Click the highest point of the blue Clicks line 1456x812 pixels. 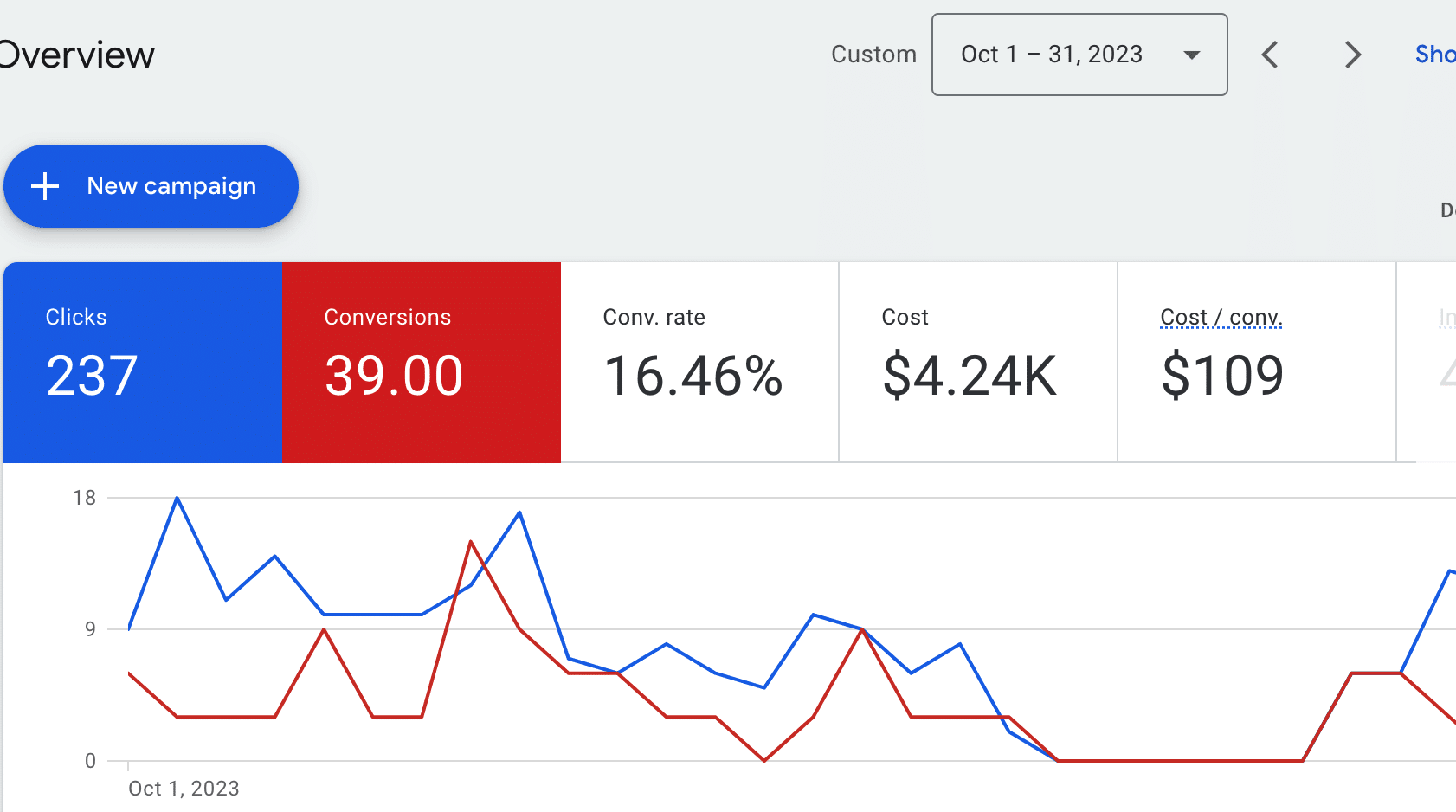coord(177,498)
